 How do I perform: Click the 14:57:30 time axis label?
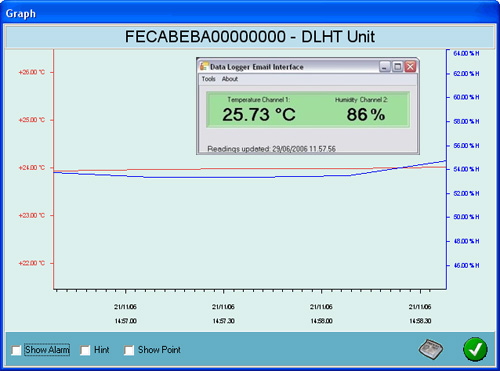click(224, 321)
